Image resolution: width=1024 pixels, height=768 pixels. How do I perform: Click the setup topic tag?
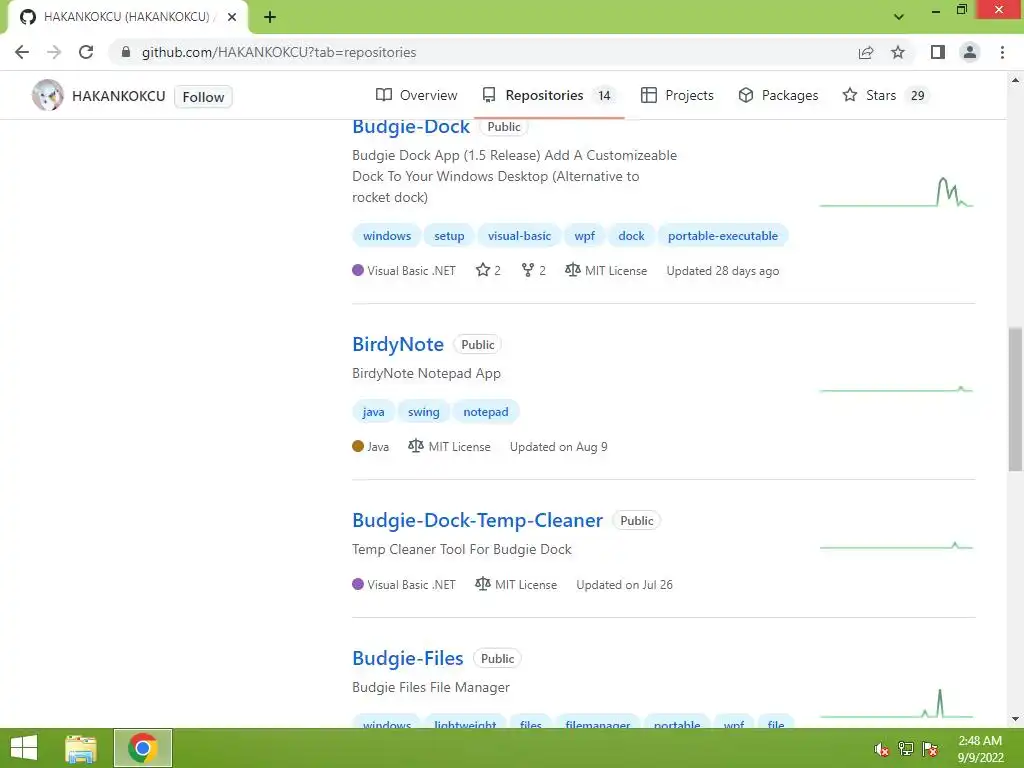tap(449, 236)
